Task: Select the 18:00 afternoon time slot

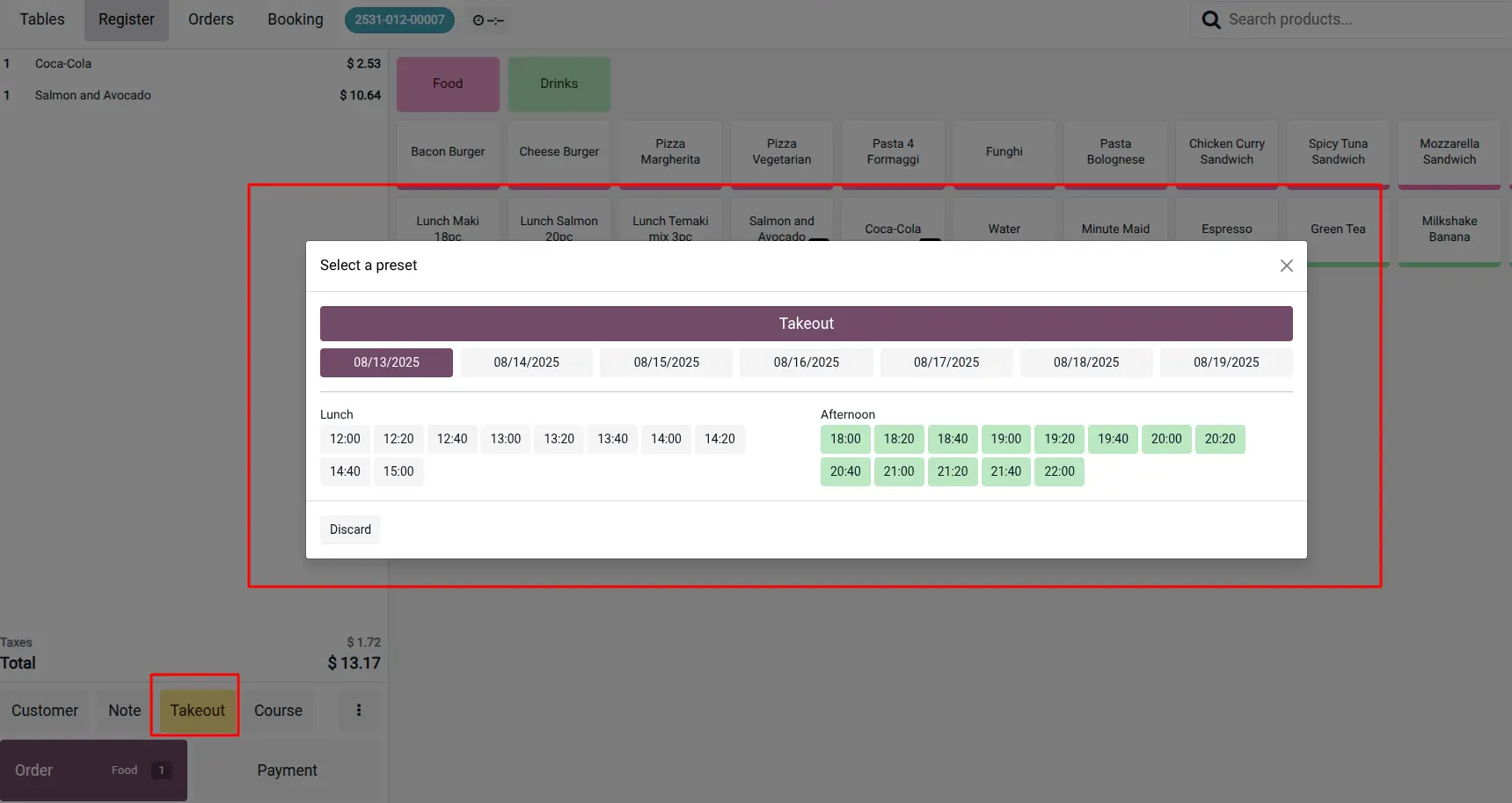Action: pos(845,439)
